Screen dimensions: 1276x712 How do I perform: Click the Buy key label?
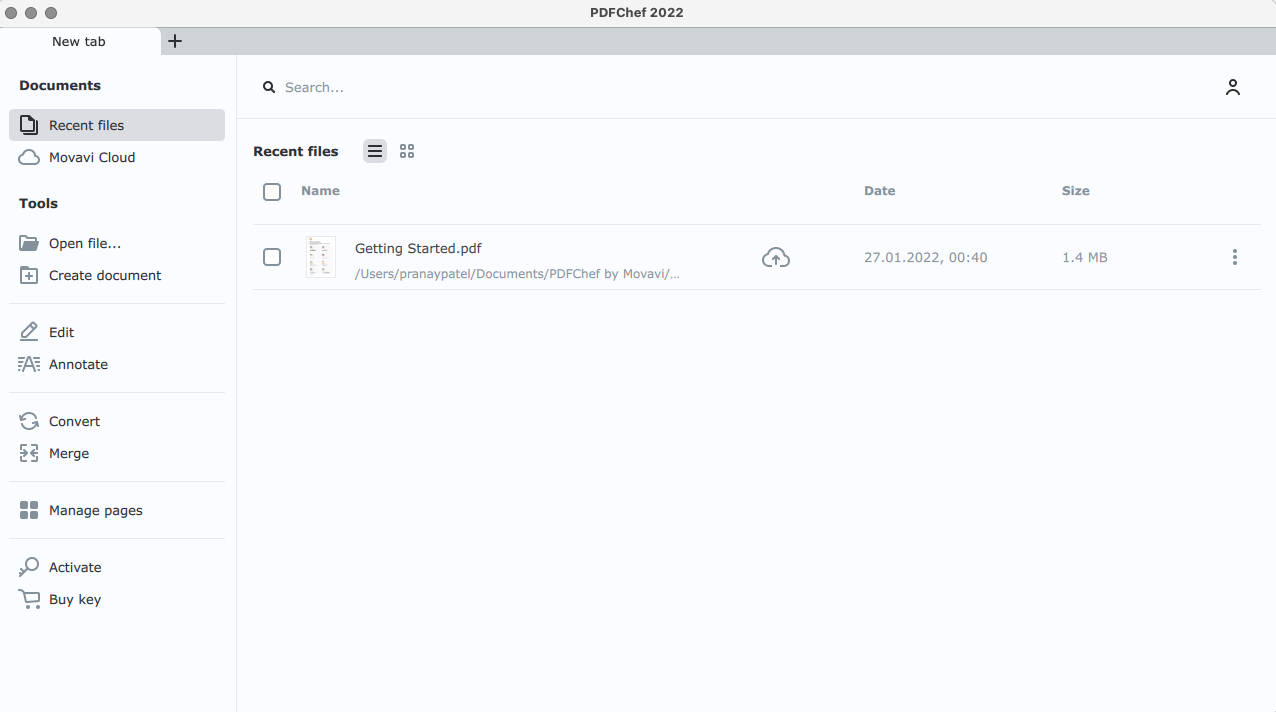click(x=75, y=599)
